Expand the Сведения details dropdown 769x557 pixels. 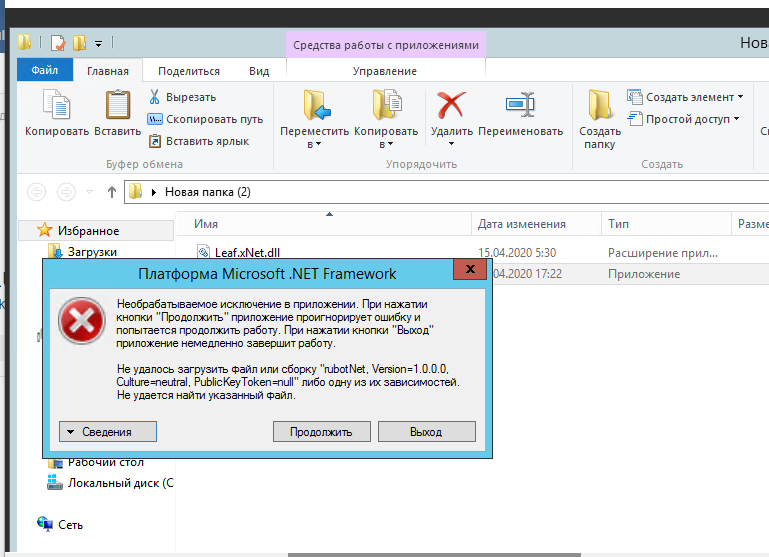point(109,432)
